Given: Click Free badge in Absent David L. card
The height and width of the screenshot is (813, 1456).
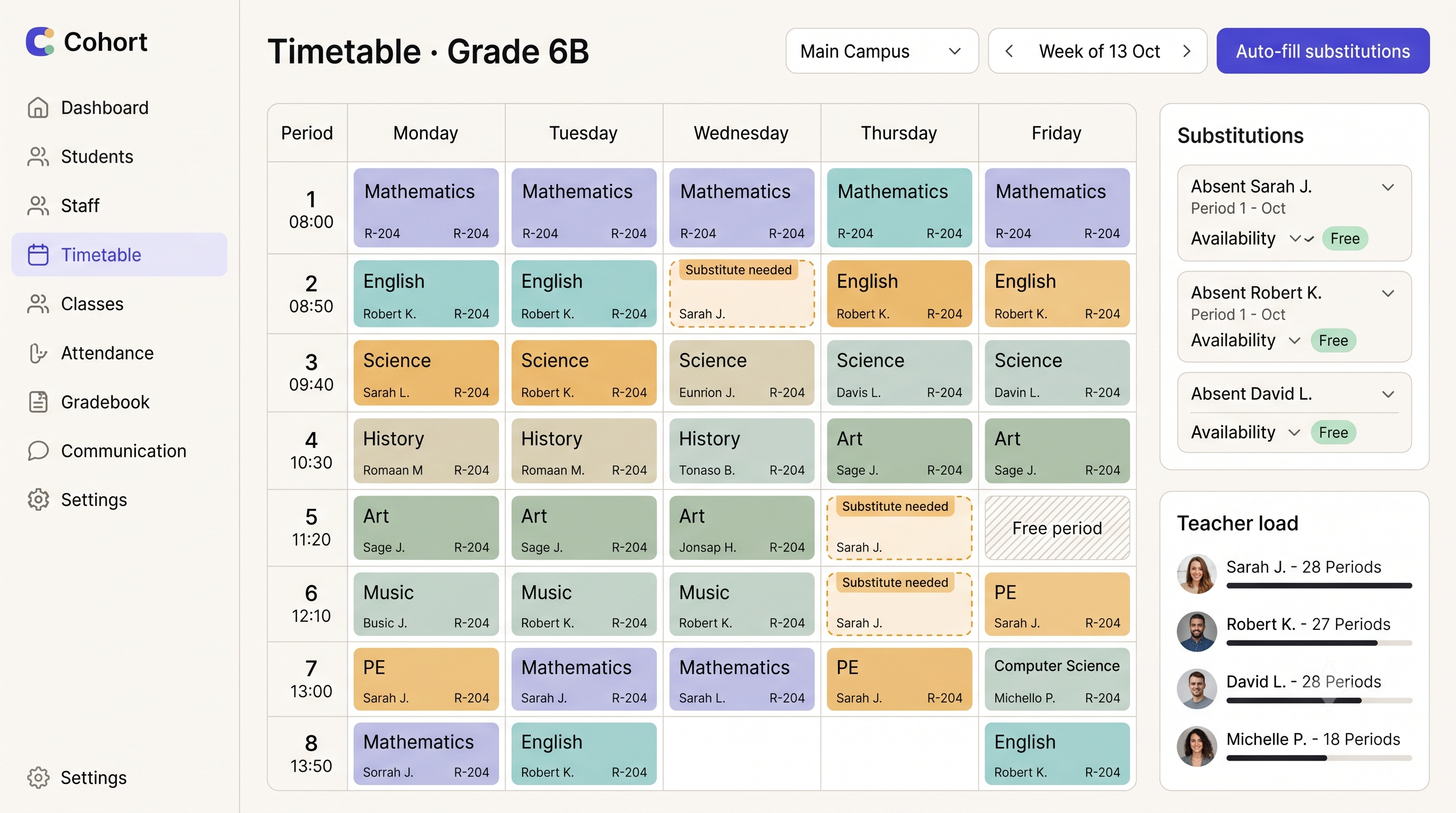Looking at the screenshot, I should pos(1333,432).
